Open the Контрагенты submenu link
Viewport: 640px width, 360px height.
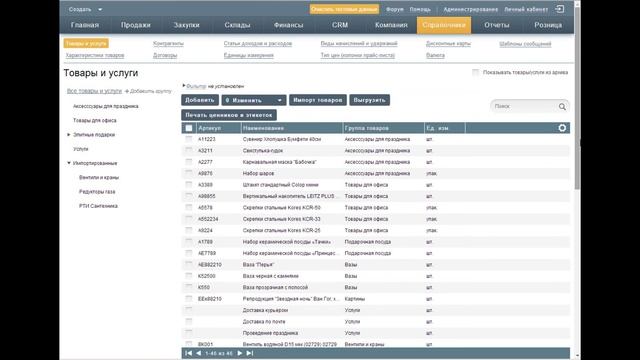coord(168,43)
